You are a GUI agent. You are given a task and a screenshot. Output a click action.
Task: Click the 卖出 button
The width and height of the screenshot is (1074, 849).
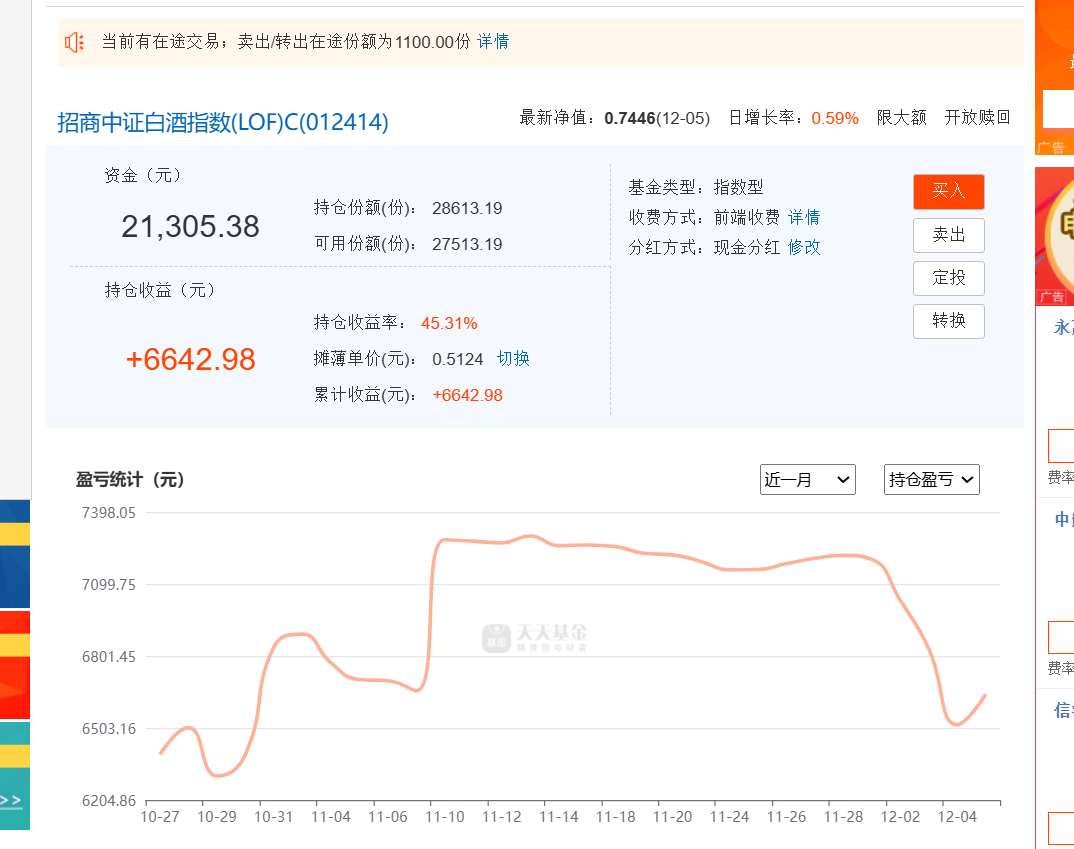949,235
